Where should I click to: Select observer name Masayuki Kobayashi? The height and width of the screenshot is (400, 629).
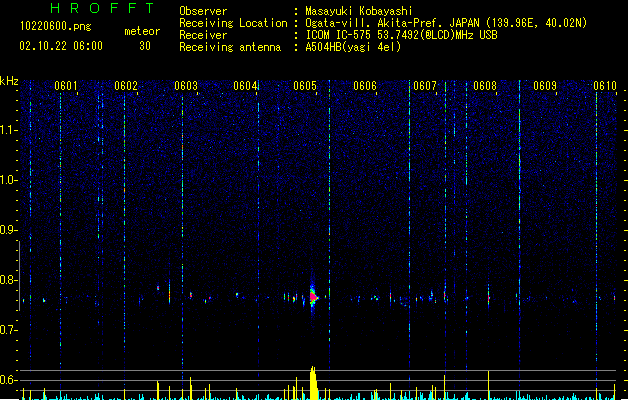(358, 11)
